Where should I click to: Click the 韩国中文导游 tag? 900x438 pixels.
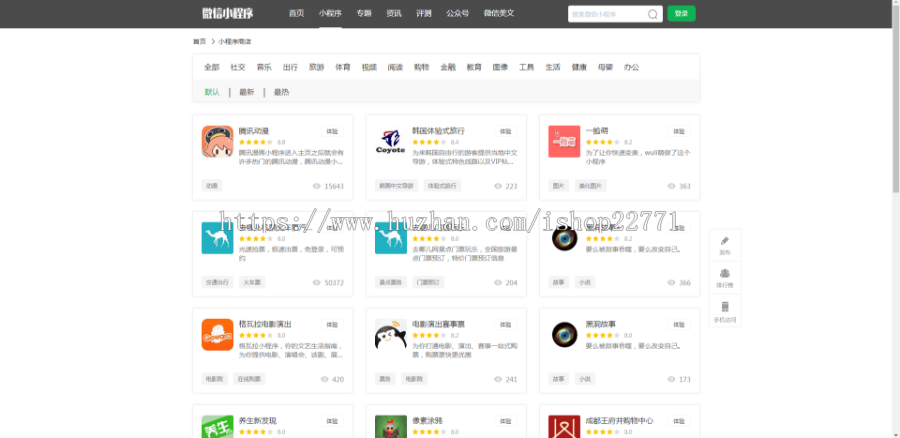tap(397, 186)
